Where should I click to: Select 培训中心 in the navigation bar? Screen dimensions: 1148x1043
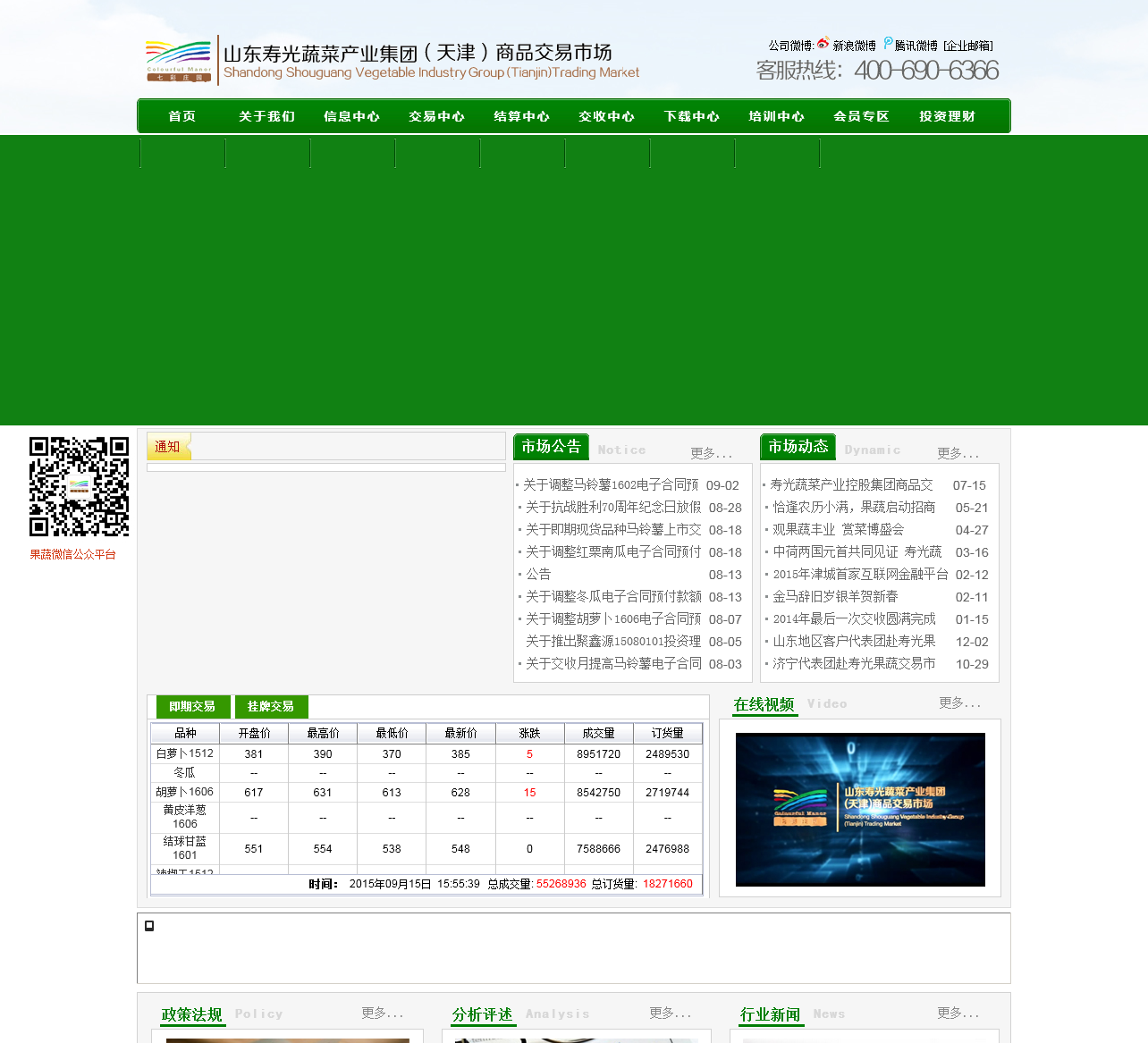click(x=777, y=116)
